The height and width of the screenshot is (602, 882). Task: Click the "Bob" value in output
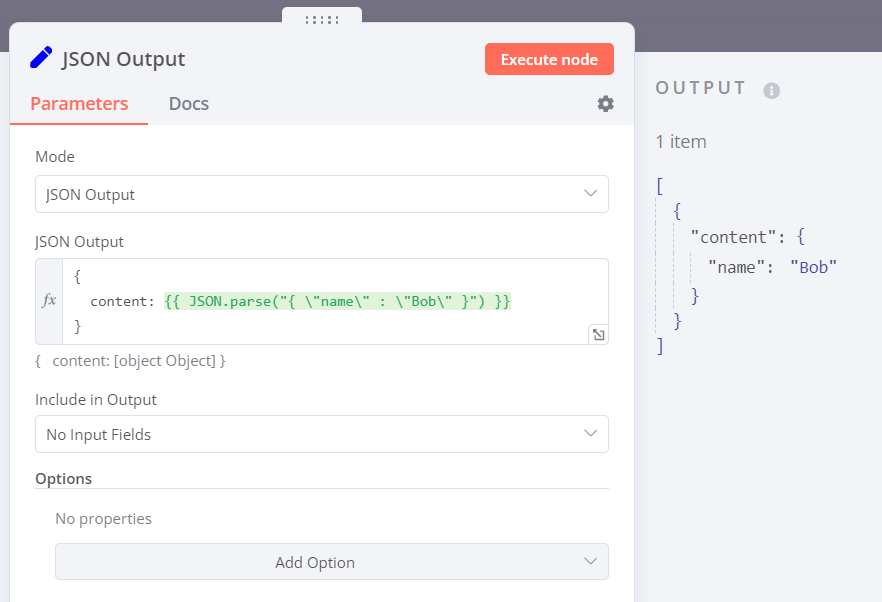[x=813, y=267]
